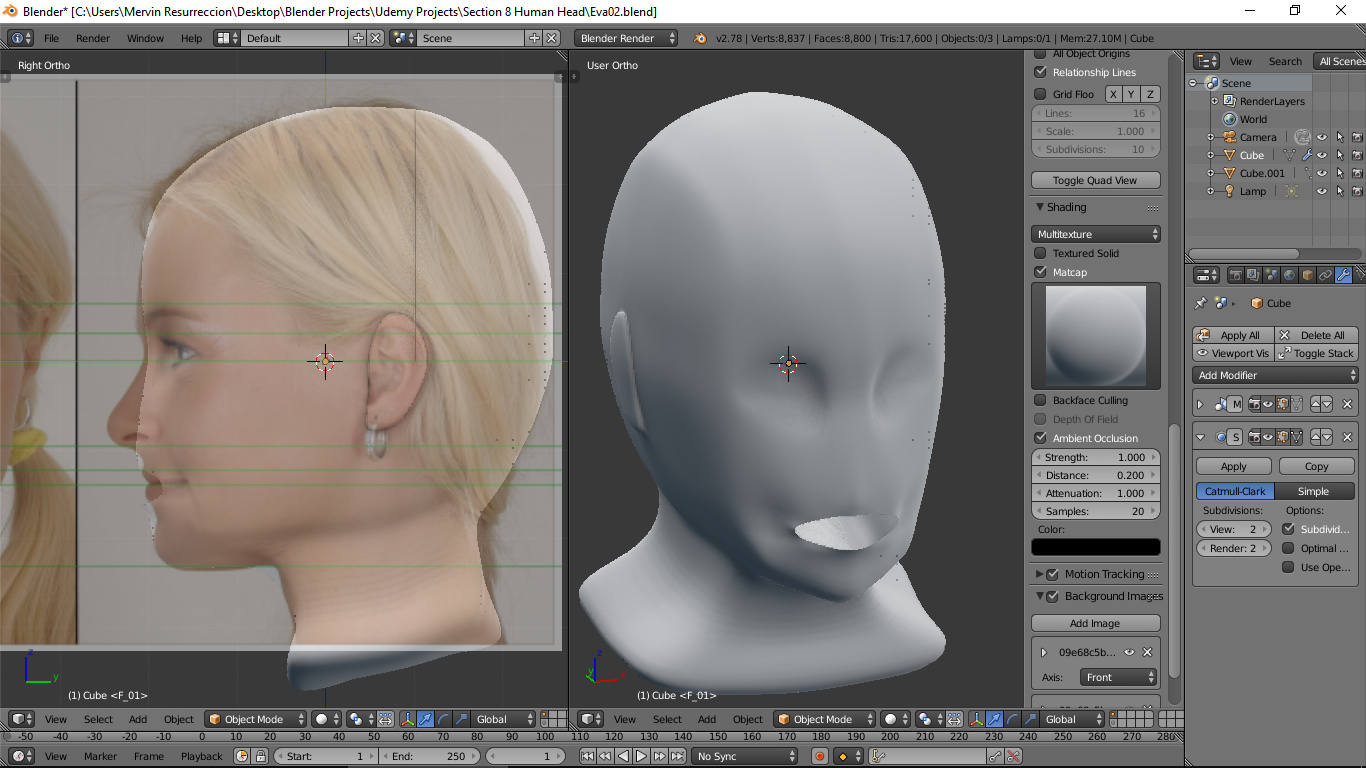Click the timeline record keyframe button
The width and height of the screenshot is (1366, 768).
819,757
